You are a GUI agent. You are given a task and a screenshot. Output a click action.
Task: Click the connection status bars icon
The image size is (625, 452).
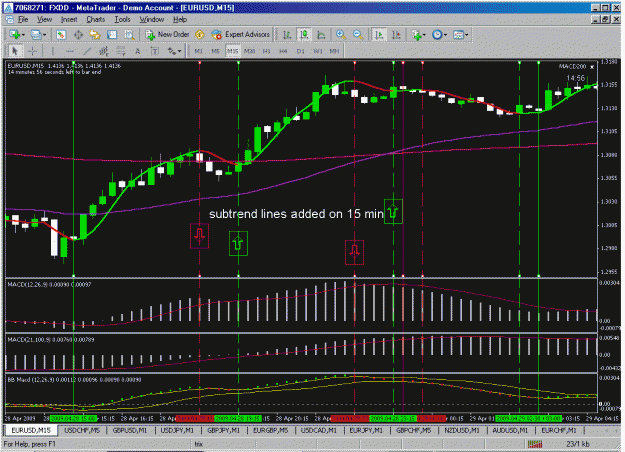[535, 444]
